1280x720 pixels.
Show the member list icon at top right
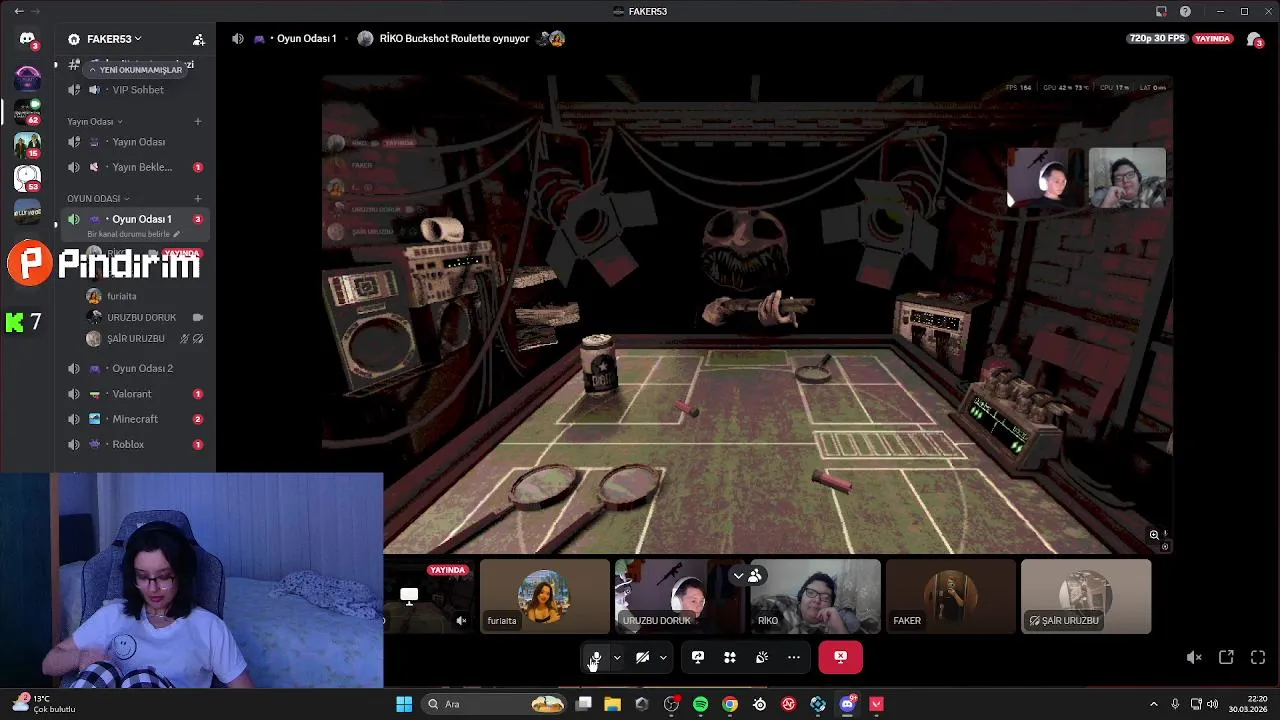click(1254, 39)
